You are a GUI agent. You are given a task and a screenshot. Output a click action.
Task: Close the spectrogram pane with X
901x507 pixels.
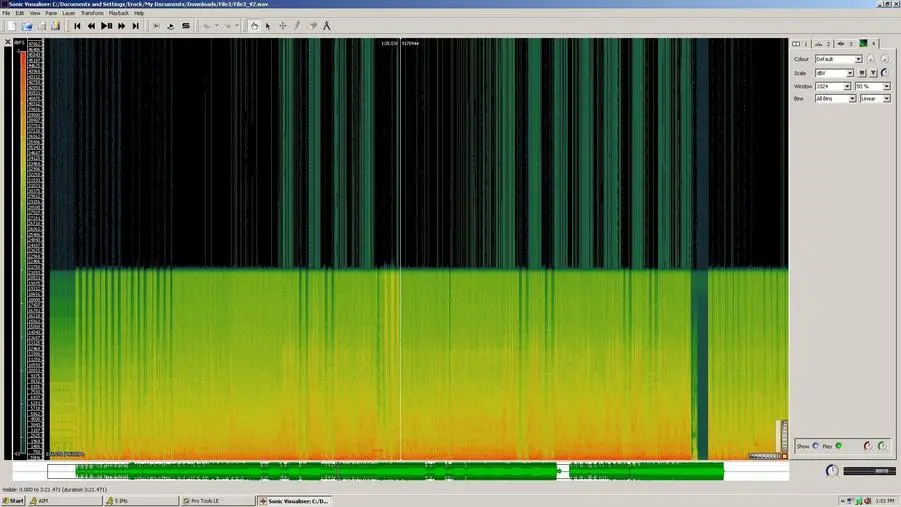coord(7,42)
